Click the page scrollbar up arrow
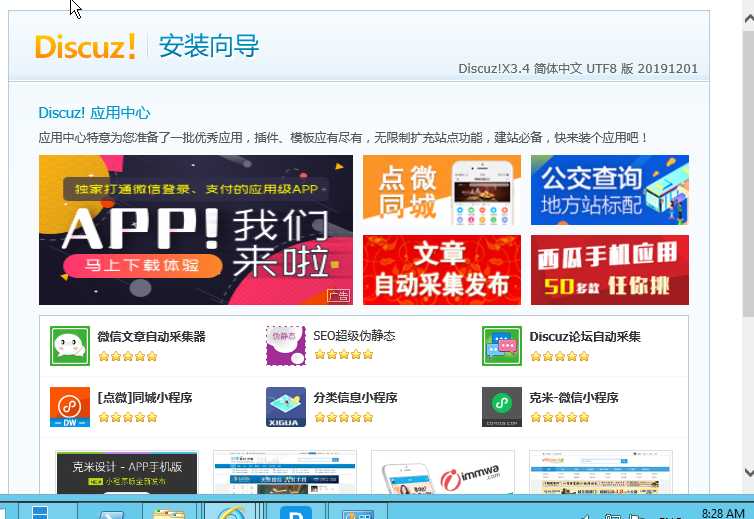The image size is (754, 519). tap(749, 19)
